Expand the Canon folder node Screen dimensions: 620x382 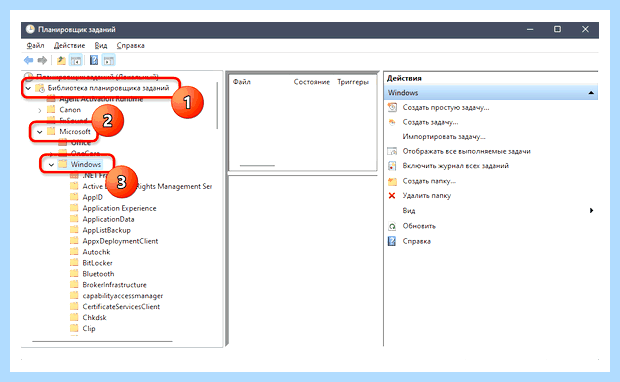(40, 110)
